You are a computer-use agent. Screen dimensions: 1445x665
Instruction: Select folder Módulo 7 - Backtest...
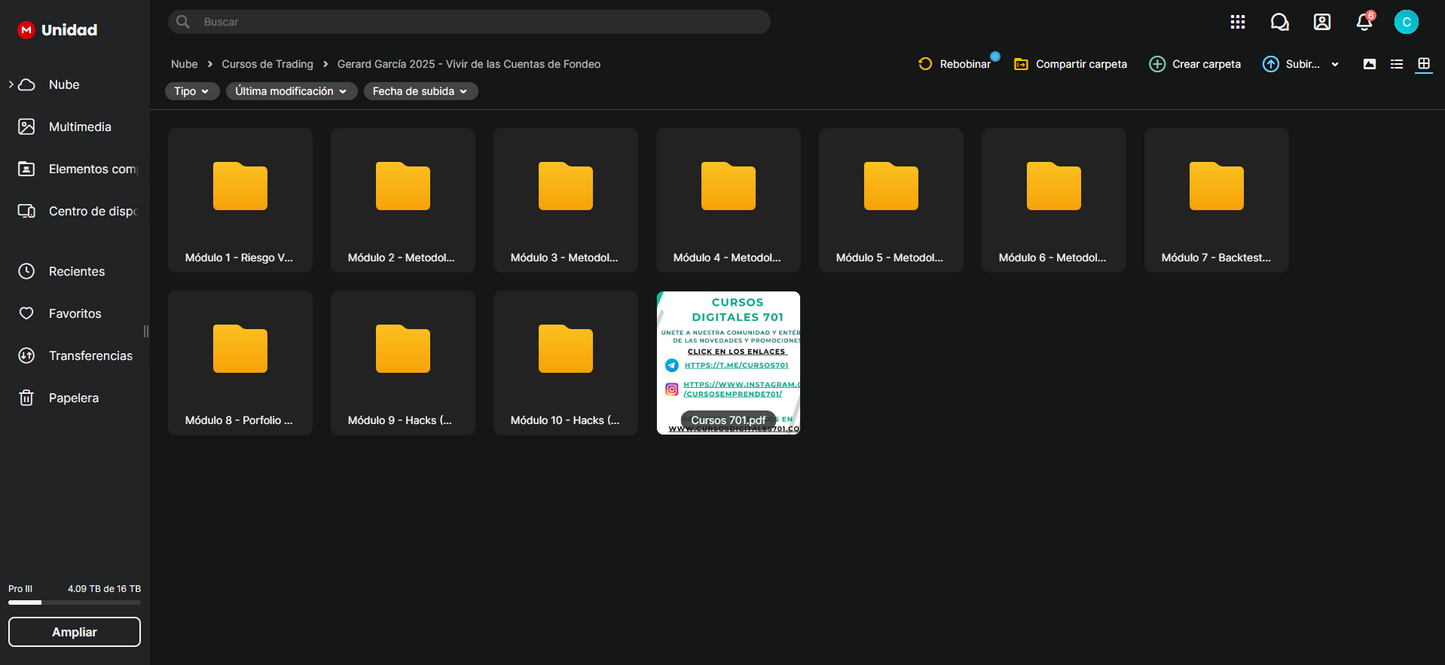click(1216, 200)
